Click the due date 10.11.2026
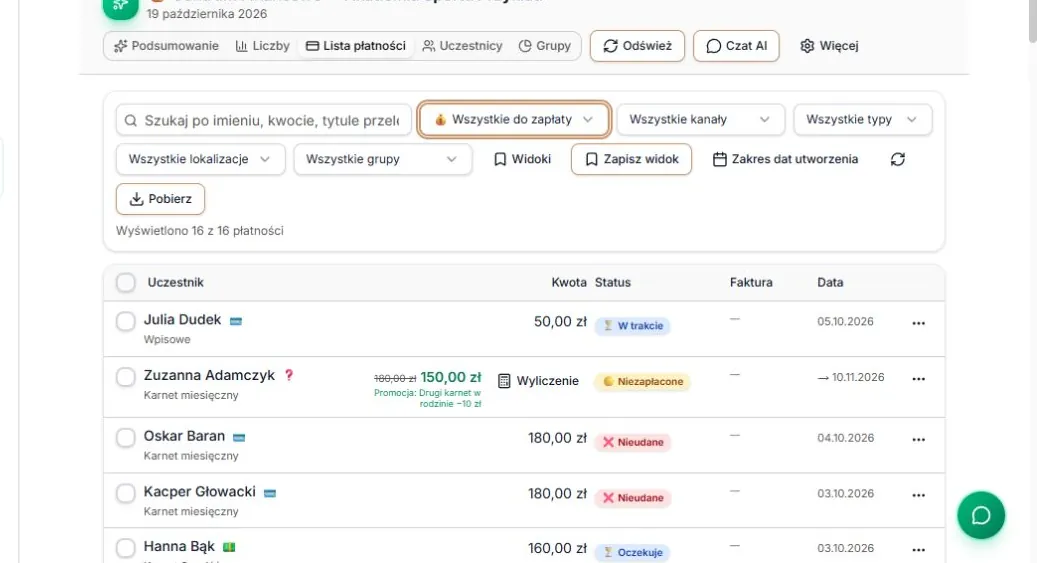1037x563 pixels. click(x=858, y=377)
